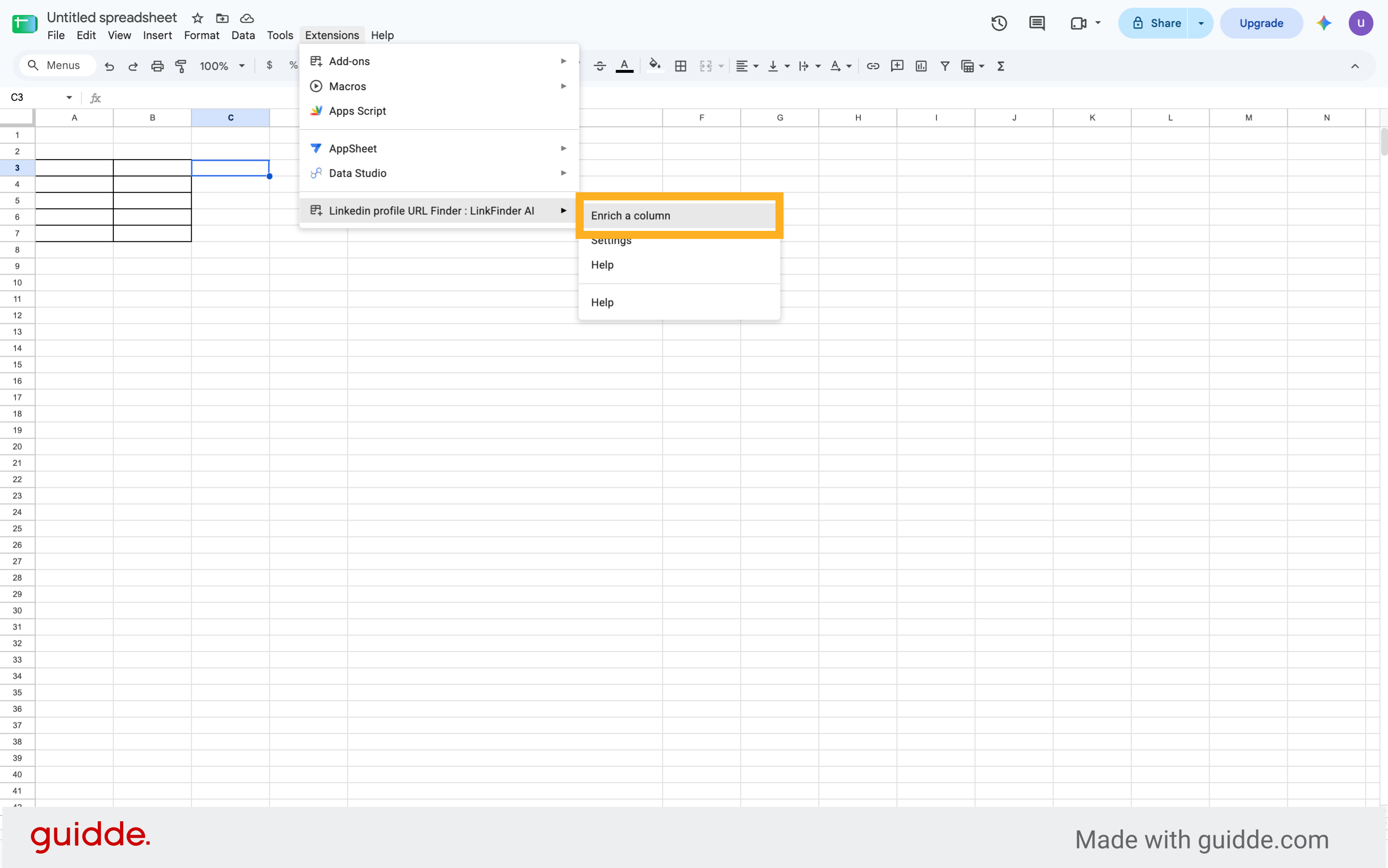Image resolution: width=1388 pixels, height=868 pixels.
Task: Open the merge type dropdown arrow
Action: (721, 66)
